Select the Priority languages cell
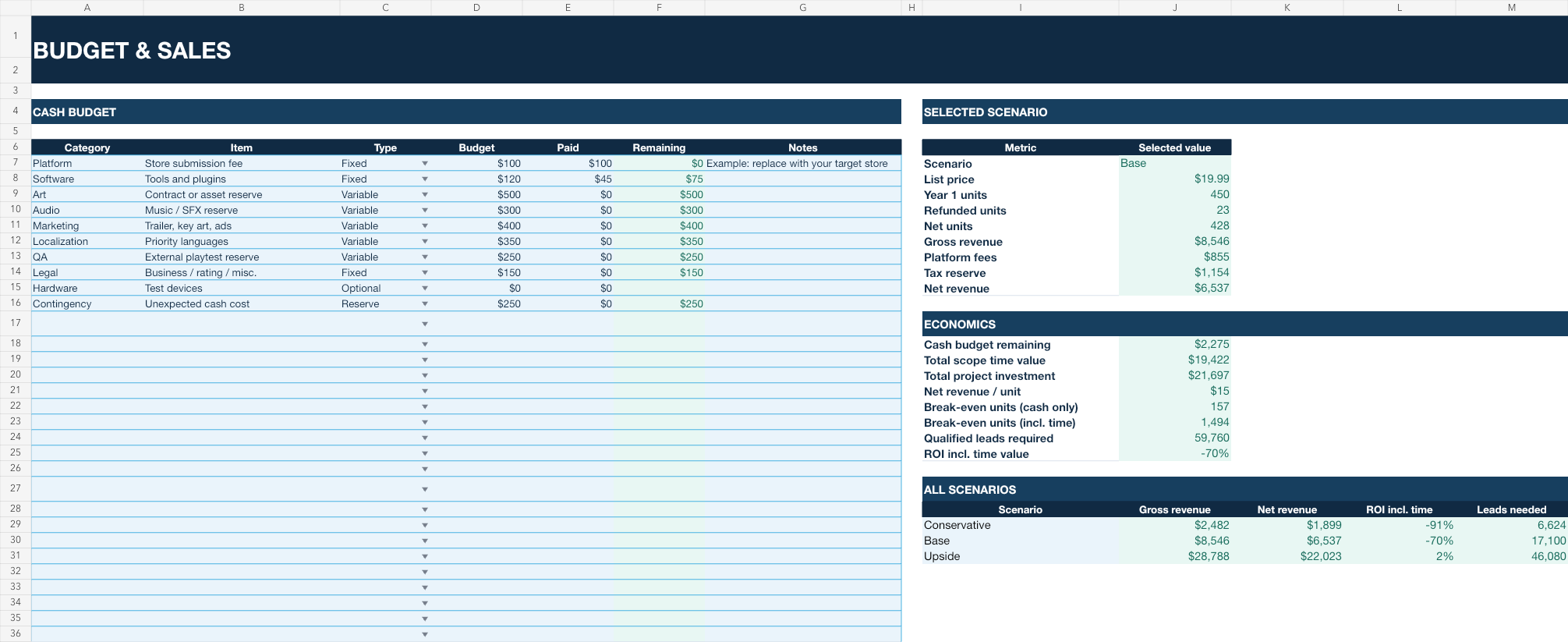 pos(242,241)
